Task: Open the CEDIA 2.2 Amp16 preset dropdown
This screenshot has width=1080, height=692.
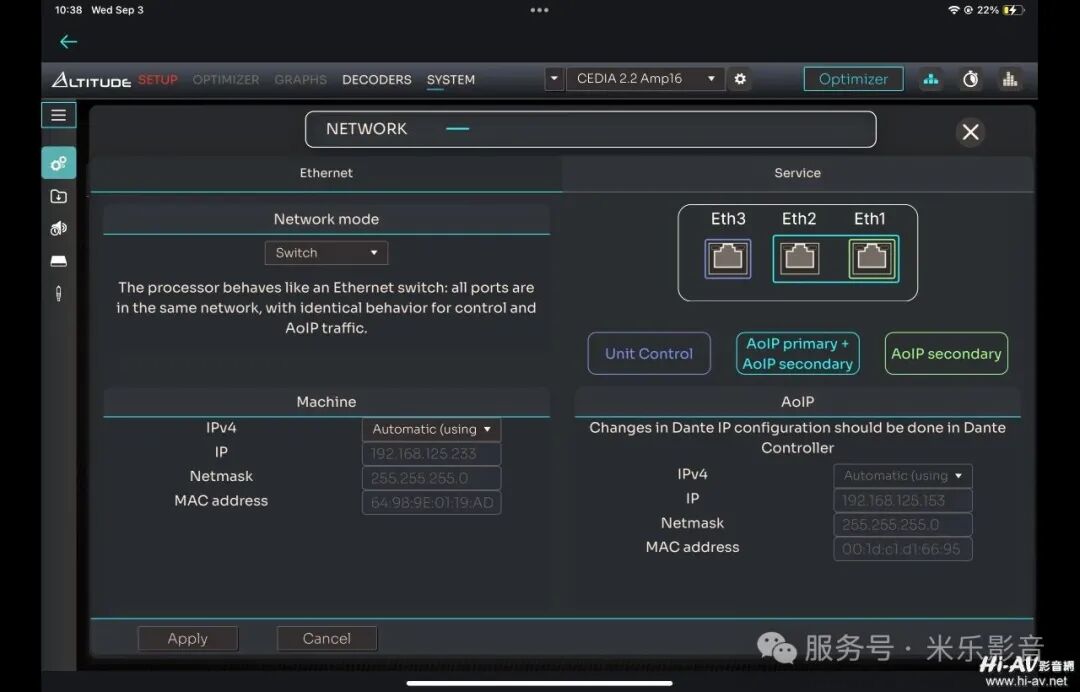Action: [x=644, y=79]
